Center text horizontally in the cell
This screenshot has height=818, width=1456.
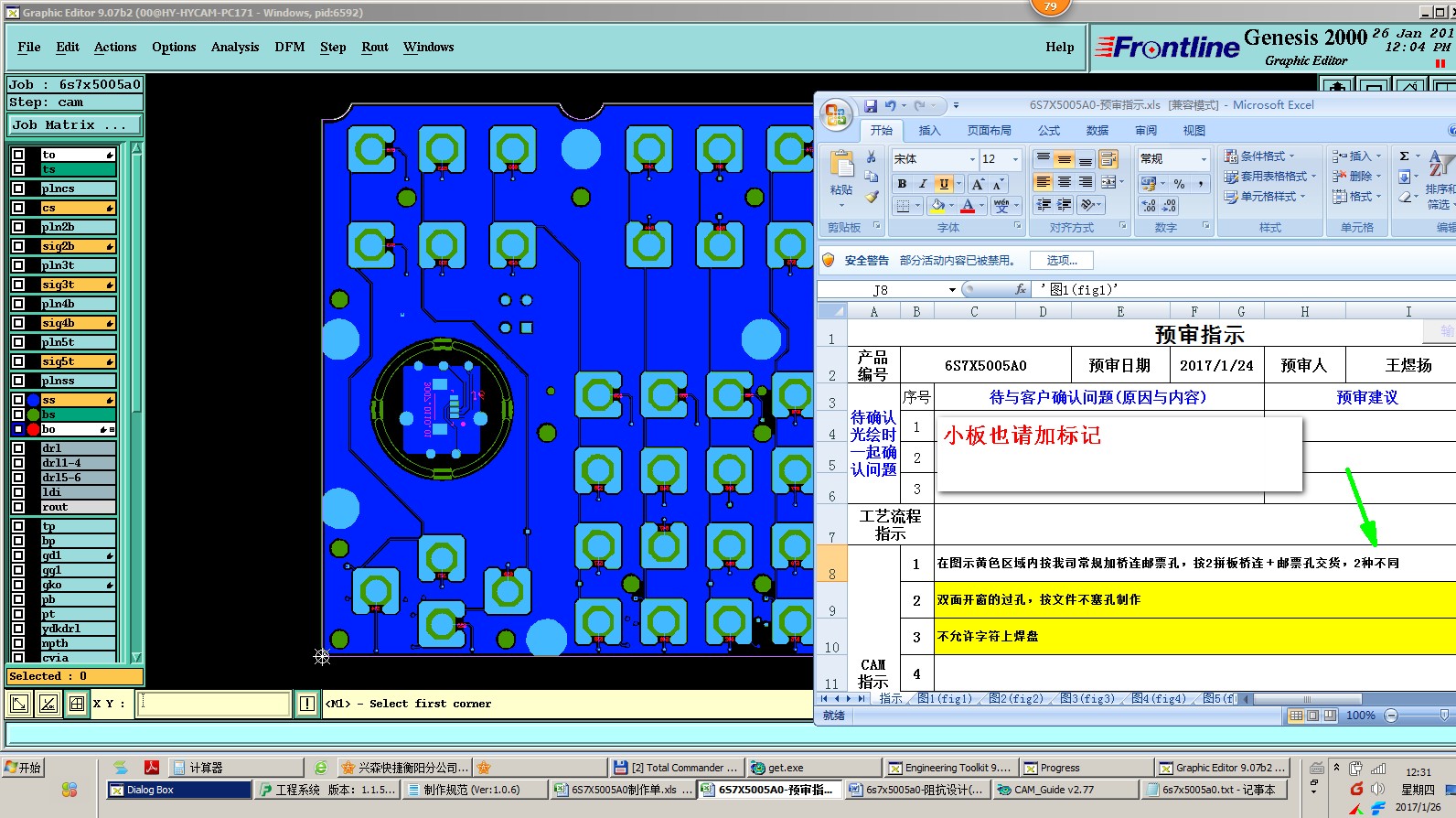pos(1065,182)
